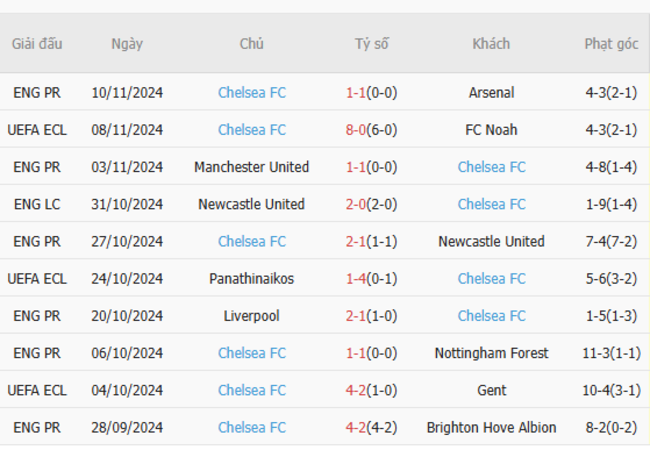Select the 11-3(1-1) corner stats cell
650x450 pixels.
pos(611,353)
